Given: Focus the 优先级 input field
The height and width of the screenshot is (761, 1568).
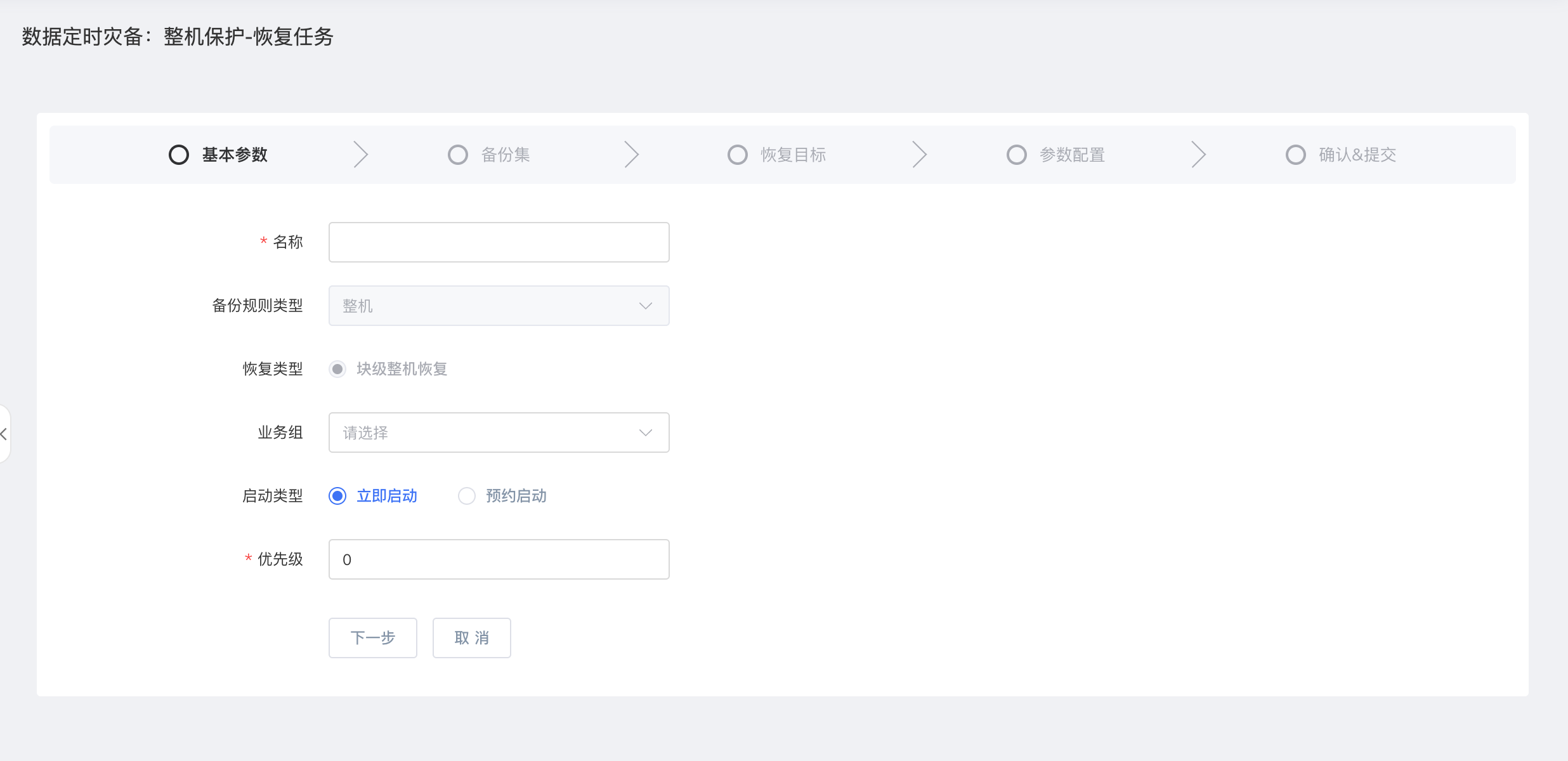Looking at the screenshot, I should (499, 559).
